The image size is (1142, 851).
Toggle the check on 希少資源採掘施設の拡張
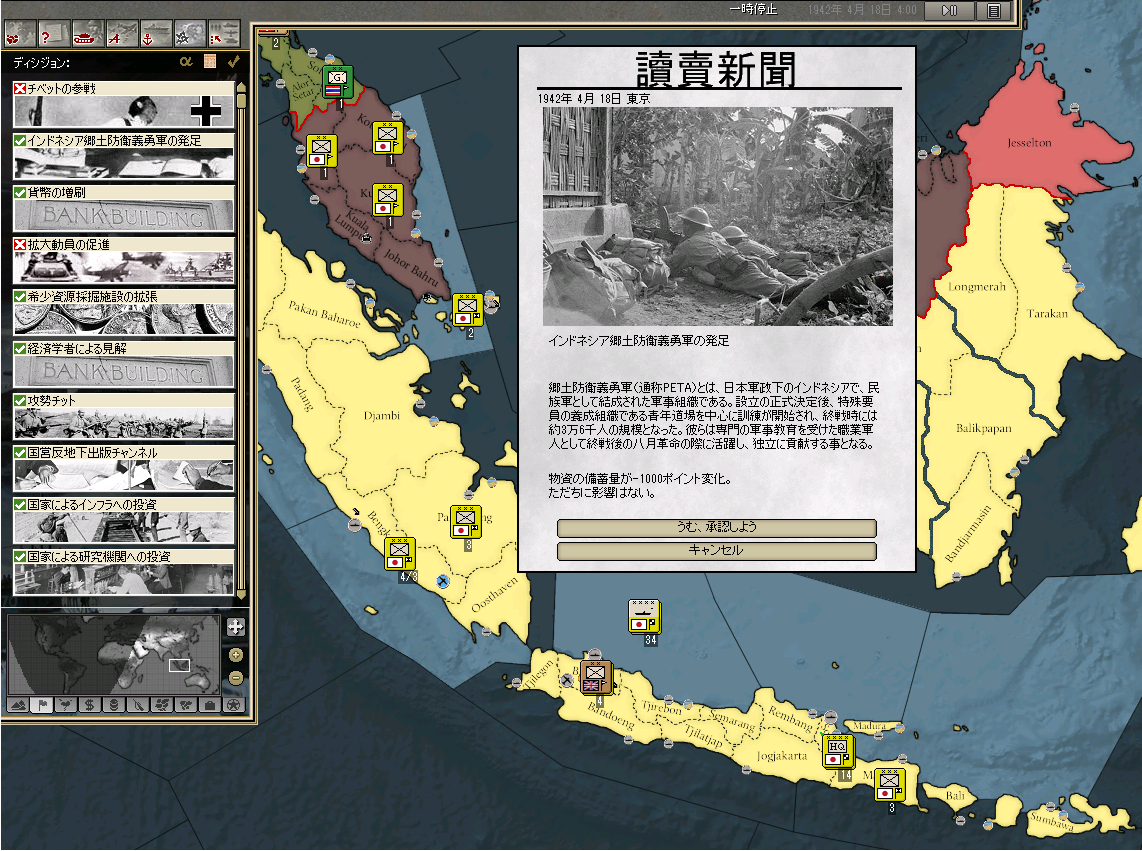[20, 297]
